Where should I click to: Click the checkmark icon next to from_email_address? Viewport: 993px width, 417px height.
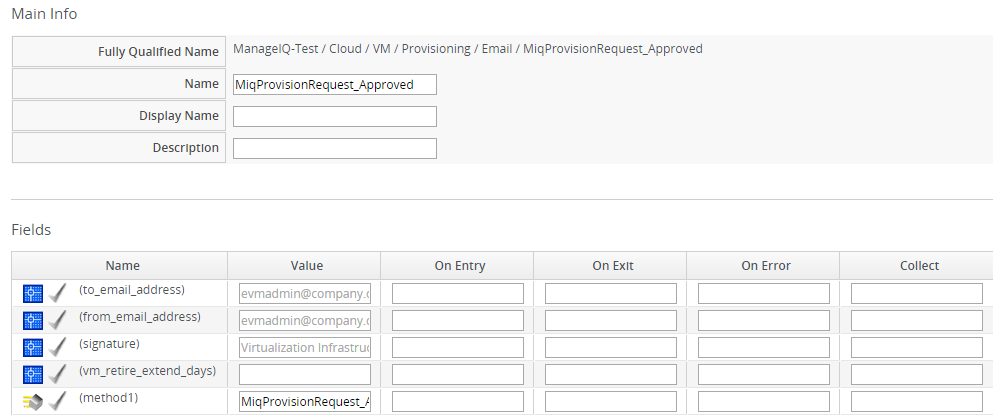click(58, 321)
